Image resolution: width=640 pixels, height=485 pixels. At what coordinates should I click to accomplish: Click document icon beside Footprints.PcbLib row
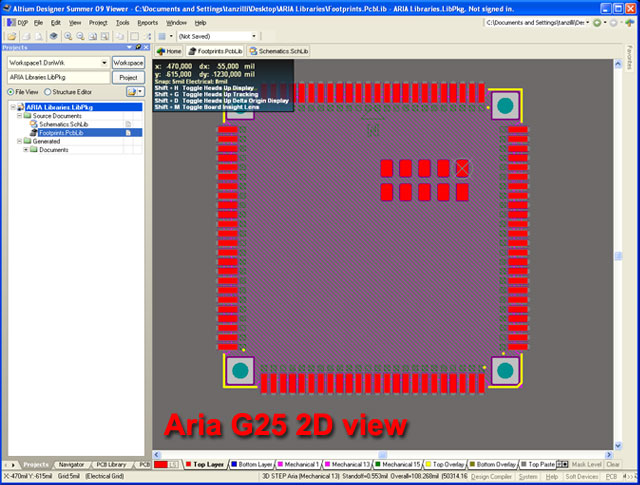tap(128, 133)
